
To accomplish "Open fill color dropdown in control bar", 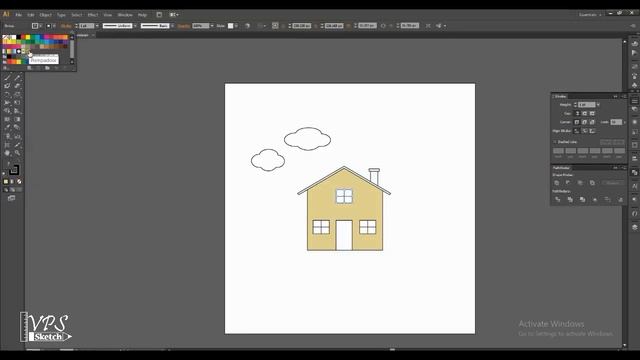I will tap(40, 26).
